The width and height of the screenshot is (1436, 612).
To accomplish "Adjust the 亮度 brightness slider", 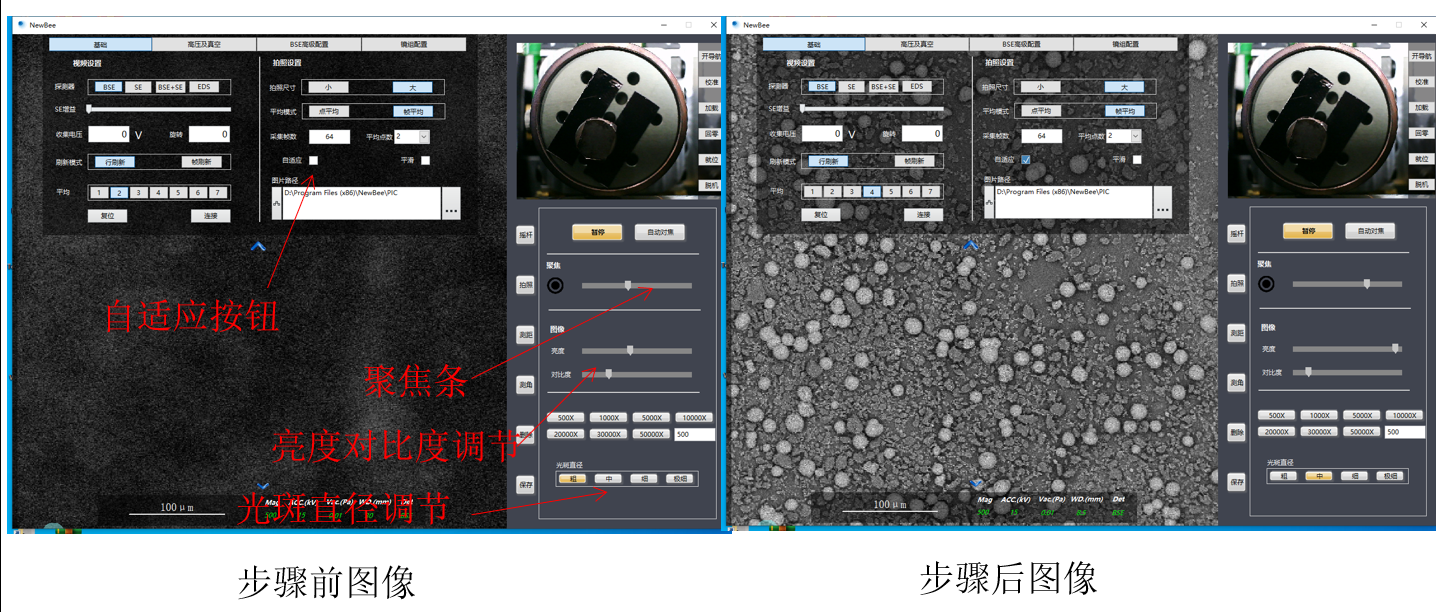I will pyautogui.click(x=629, y=350).
